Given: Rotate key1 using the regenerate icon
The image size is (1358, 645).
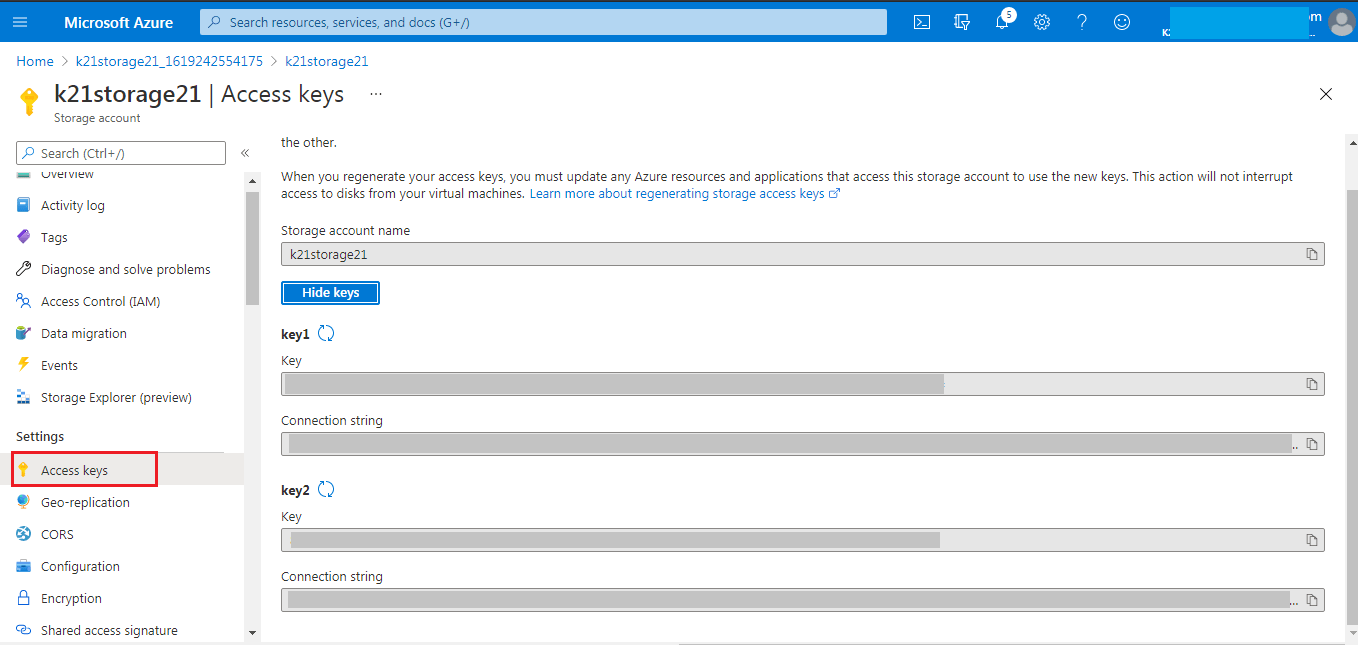Looking at the screenshot, I should pos(326,334).
